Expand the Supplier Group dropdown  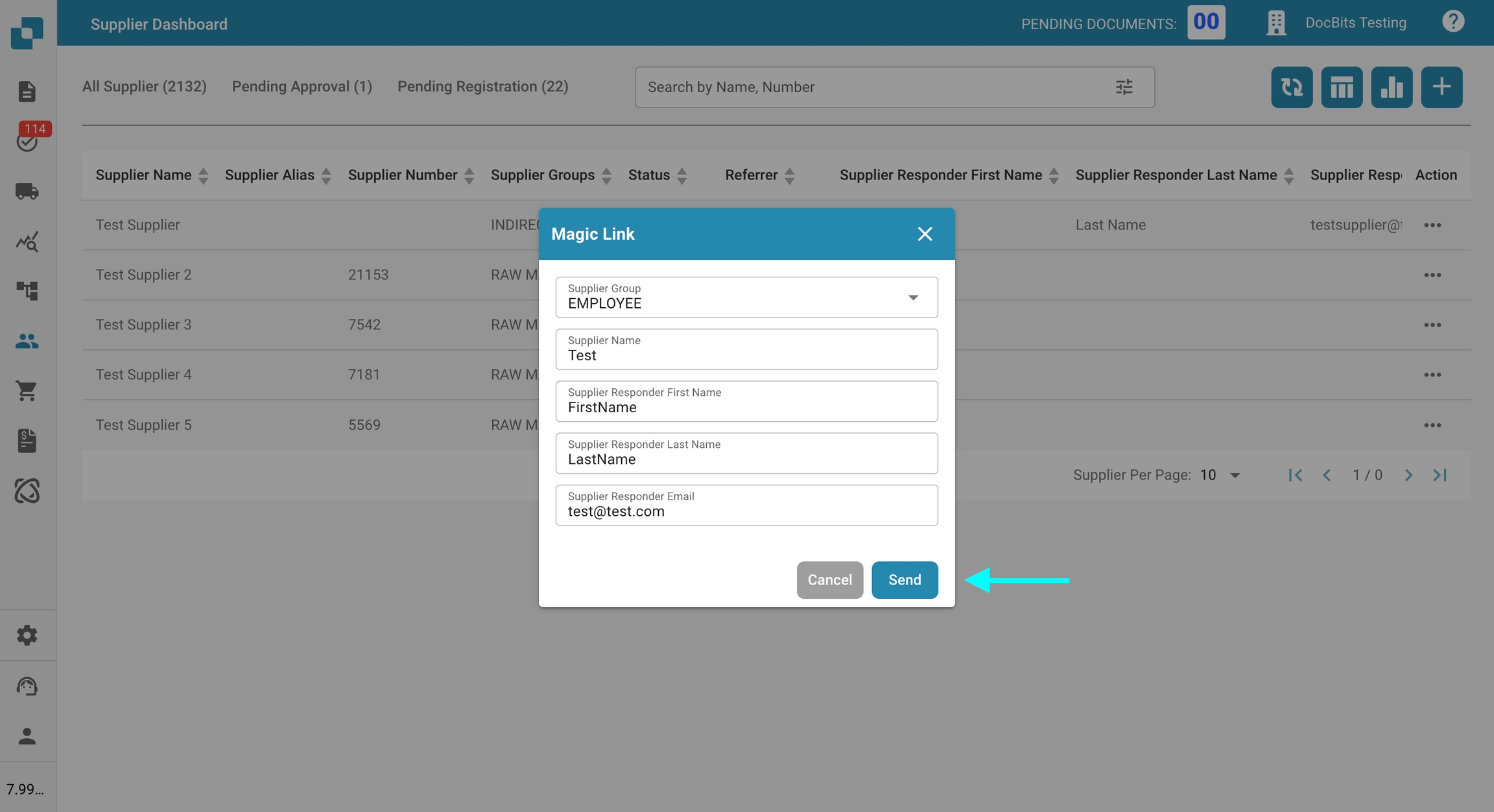point(912,297)
